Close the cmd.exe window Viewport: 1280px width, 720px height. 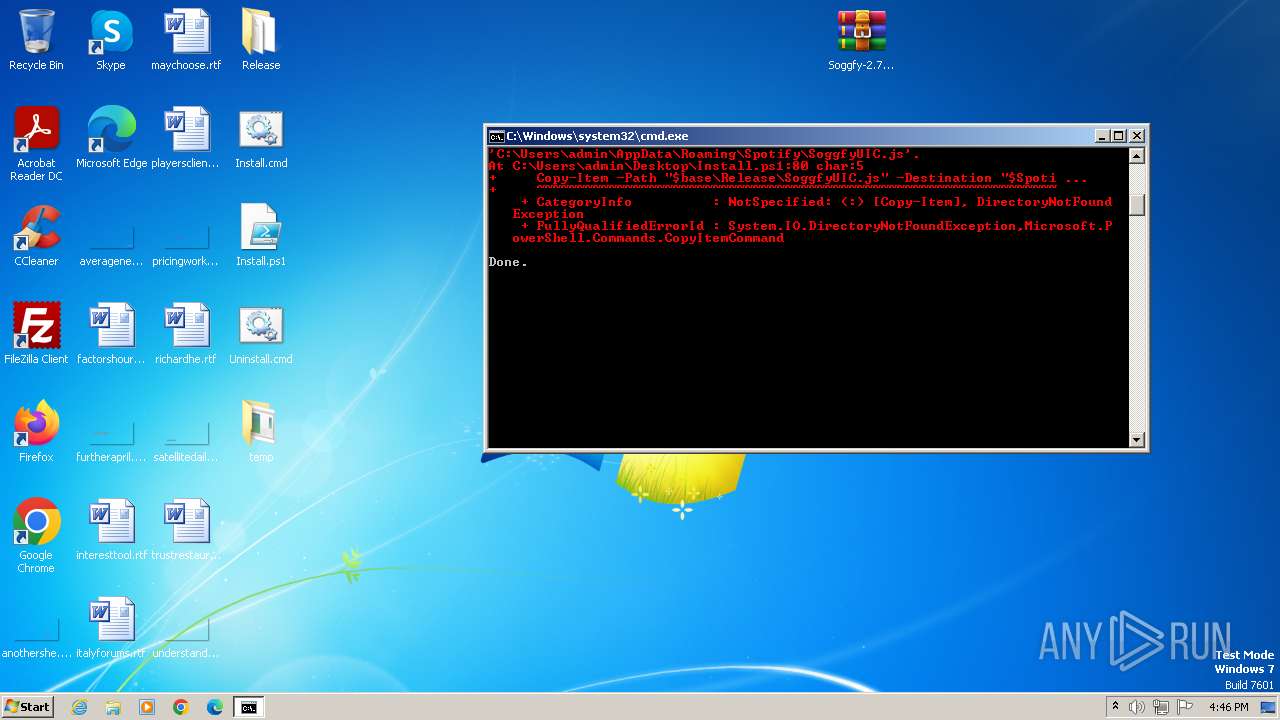click(1137, 136)
